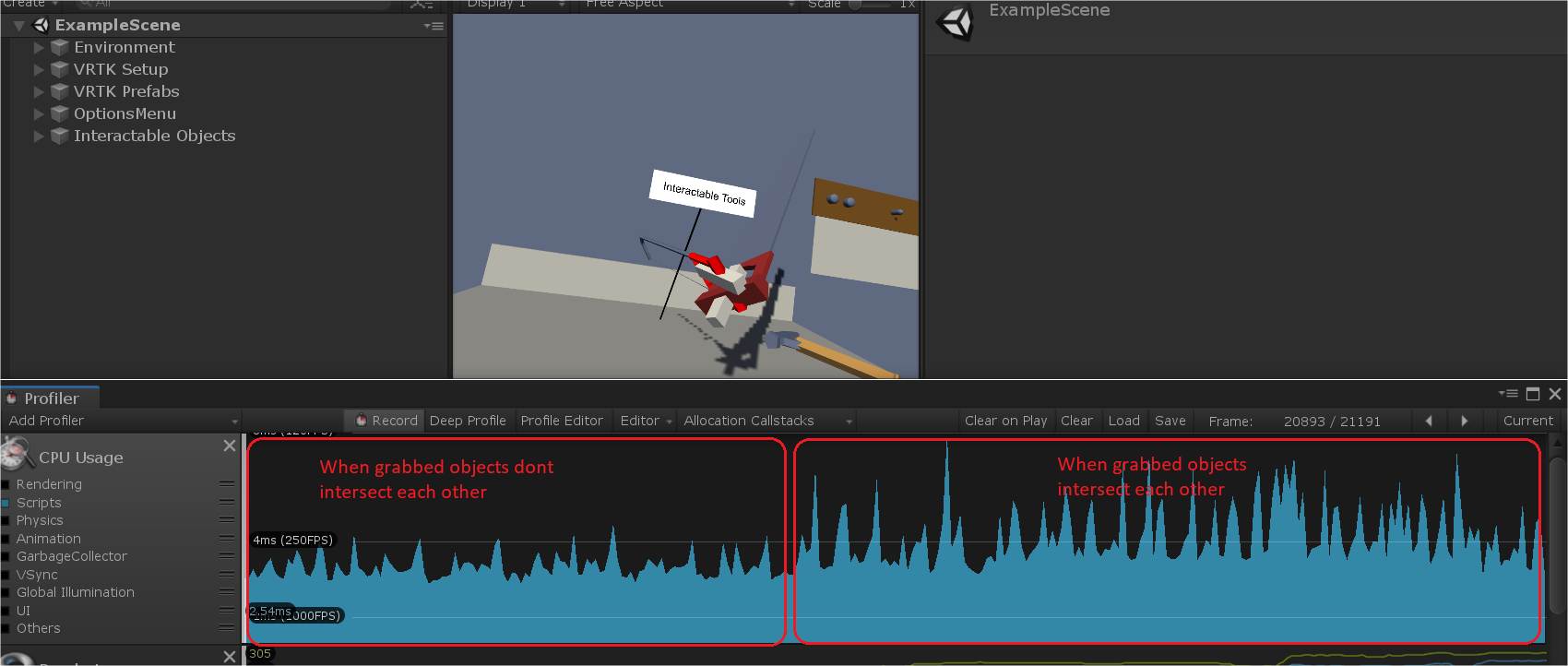Click the reorder handle beside GarbageCollector
1568x666 pixels.
227,556
